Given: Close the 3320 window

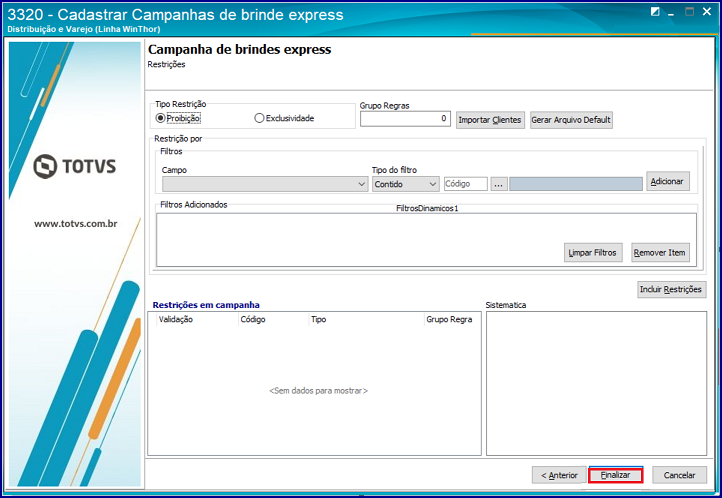Looking at the screenshot, I should pyautogui.click(x=707, y=12).
